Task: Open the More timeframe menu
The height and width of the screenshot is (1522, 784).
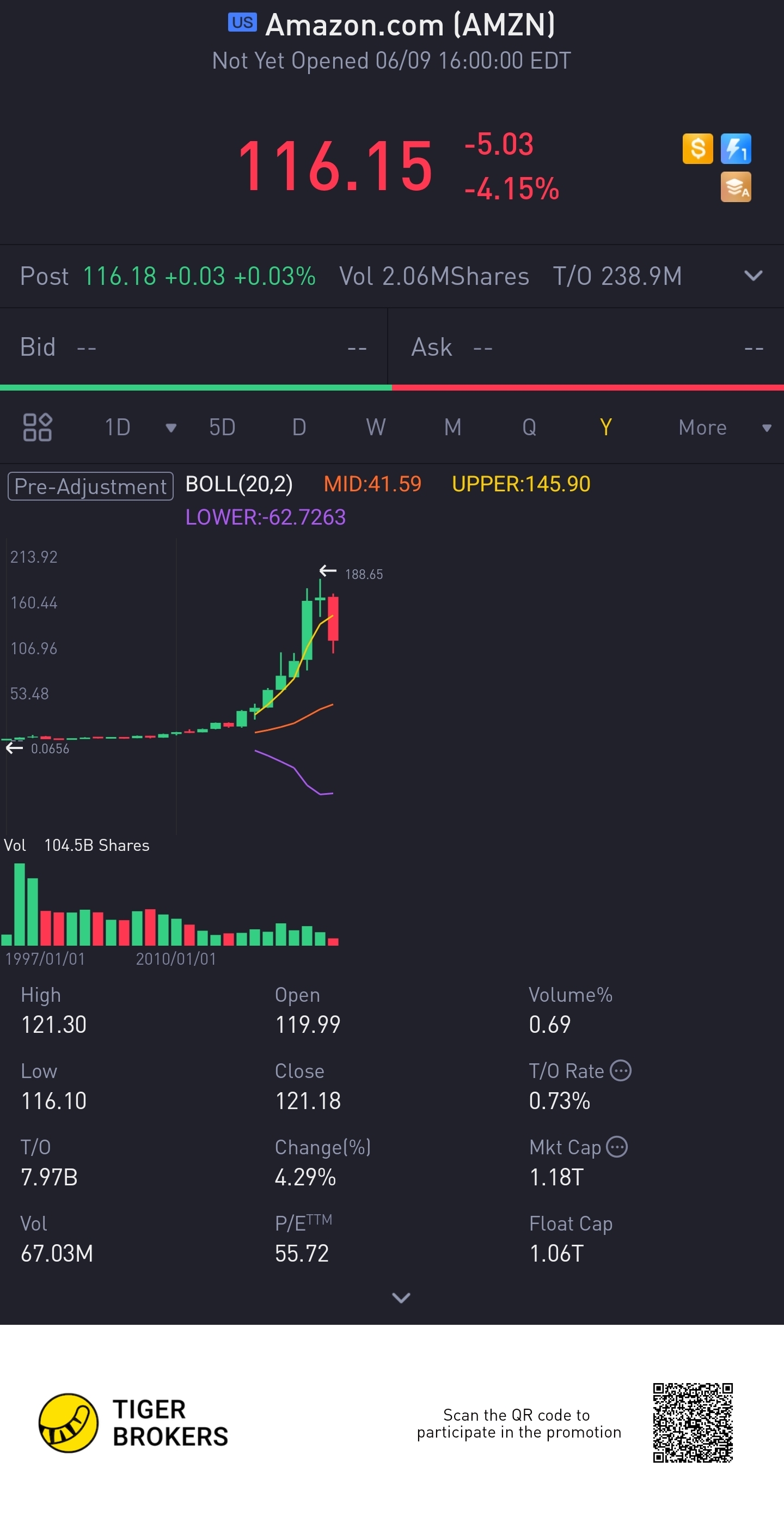Action: point(702,427)
